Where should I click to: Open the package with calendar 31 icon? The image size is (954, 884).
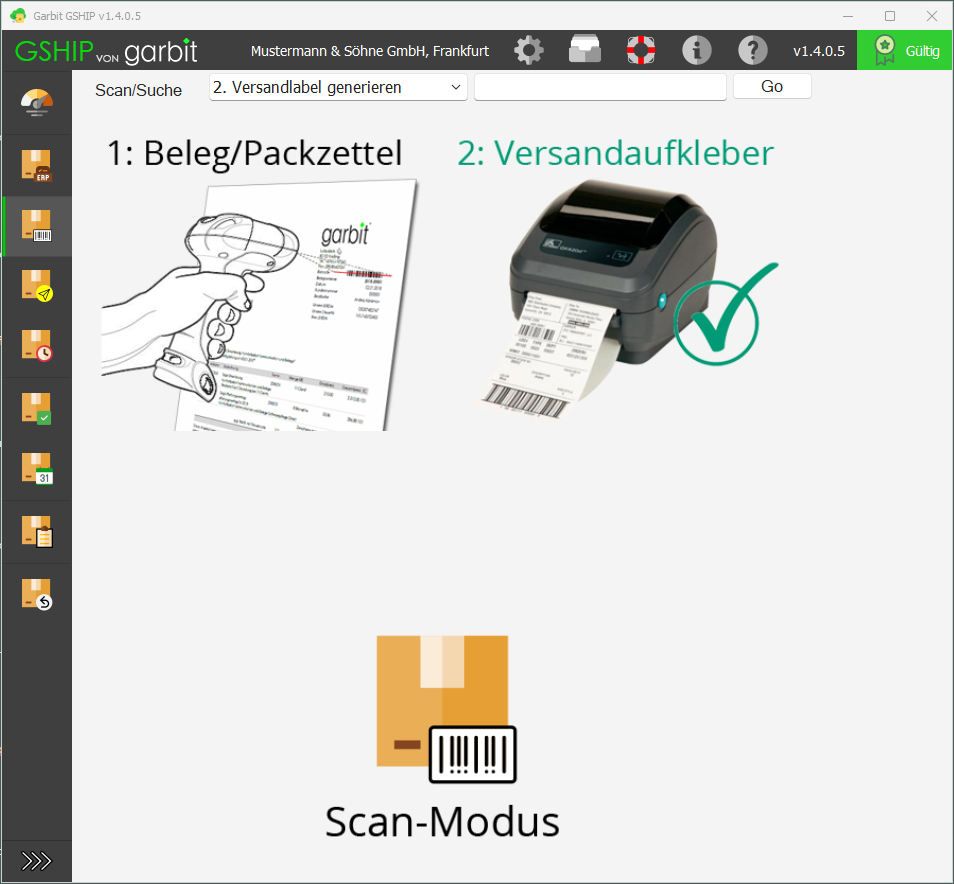[37, 469]
